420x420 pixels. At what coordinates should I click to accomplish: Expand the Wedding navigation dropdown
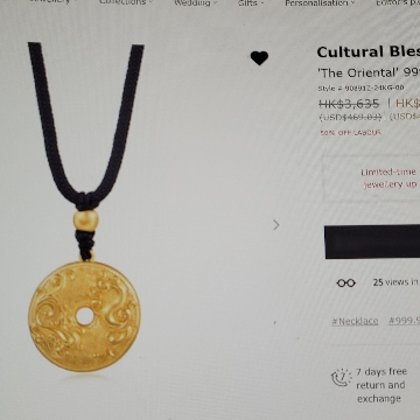tap(195, 3)
